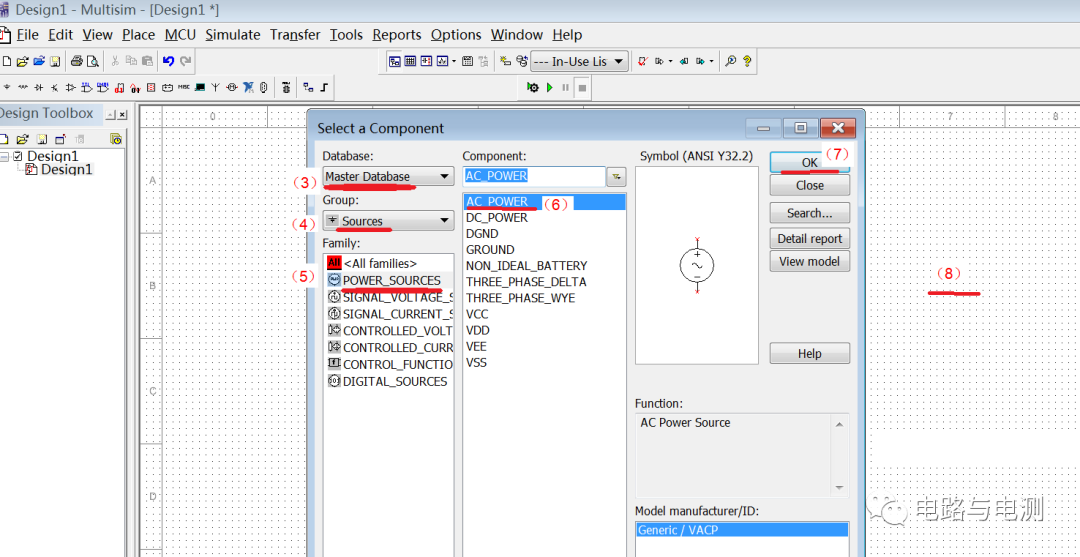1080x557 pixels.
Task: Open the Spreadsheet View icon
Action: pos(411,61)
